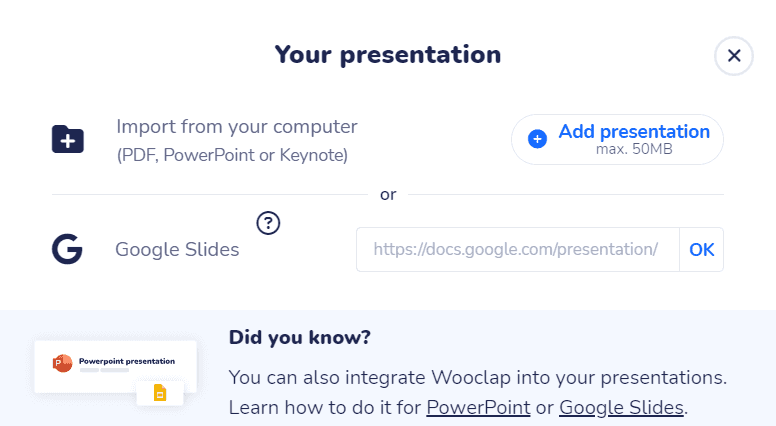Click the folder import icon

[68, 139]
